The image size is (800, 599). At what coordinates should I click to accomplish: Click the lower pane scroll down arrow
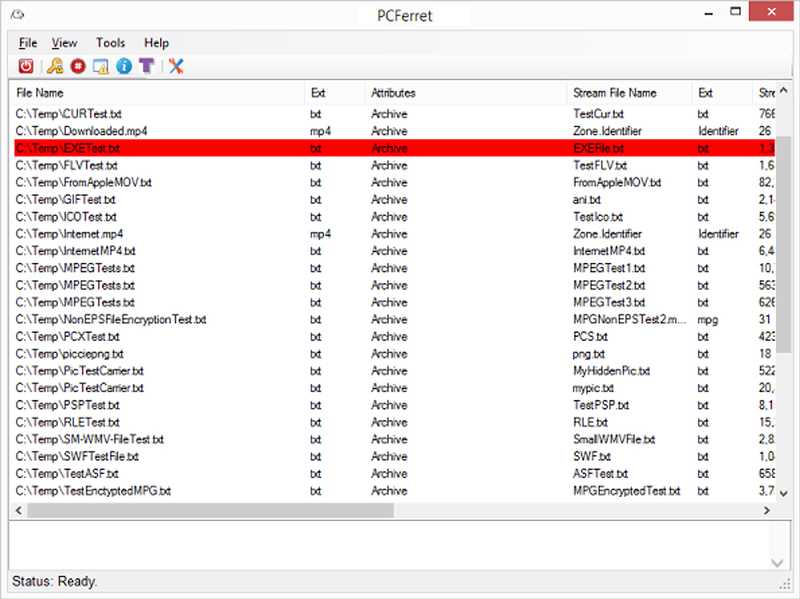777,563
